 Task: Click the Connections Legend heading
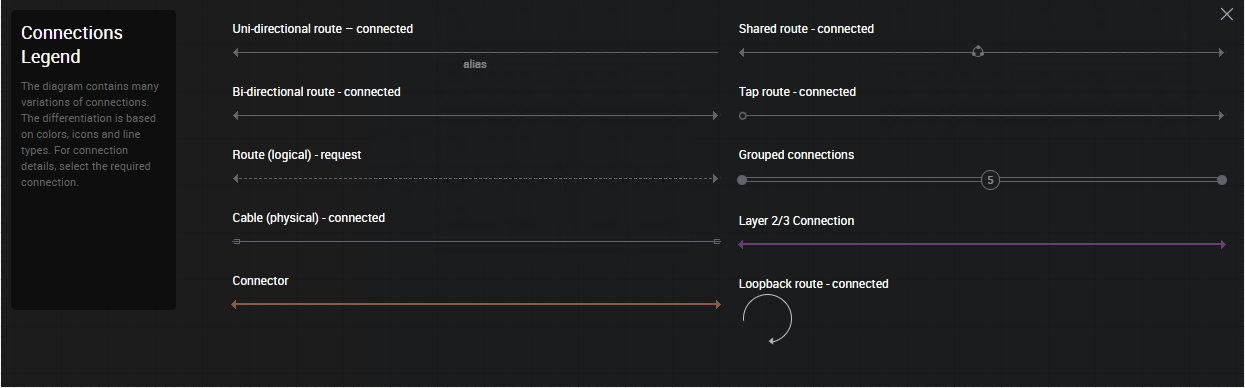click(72, 45)
